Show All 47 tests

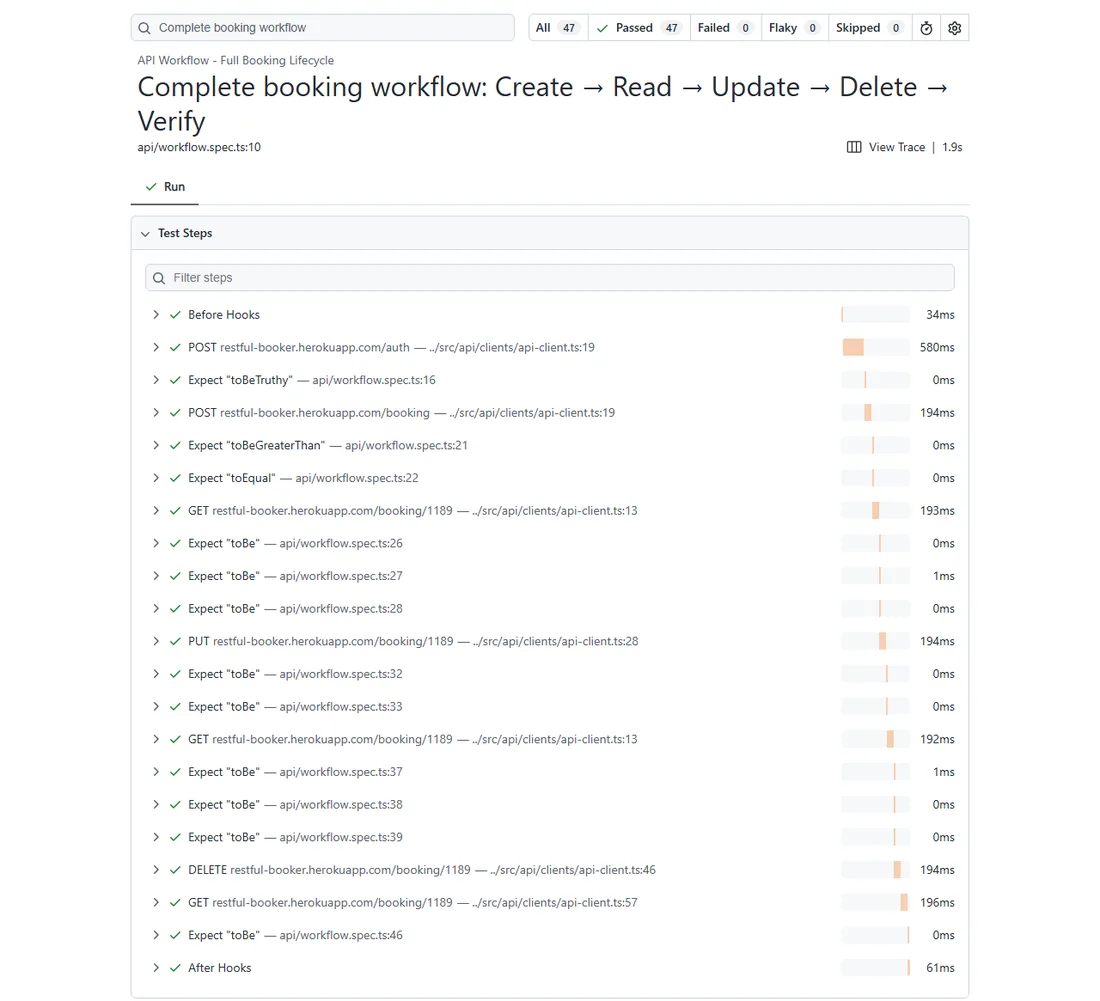558,28
